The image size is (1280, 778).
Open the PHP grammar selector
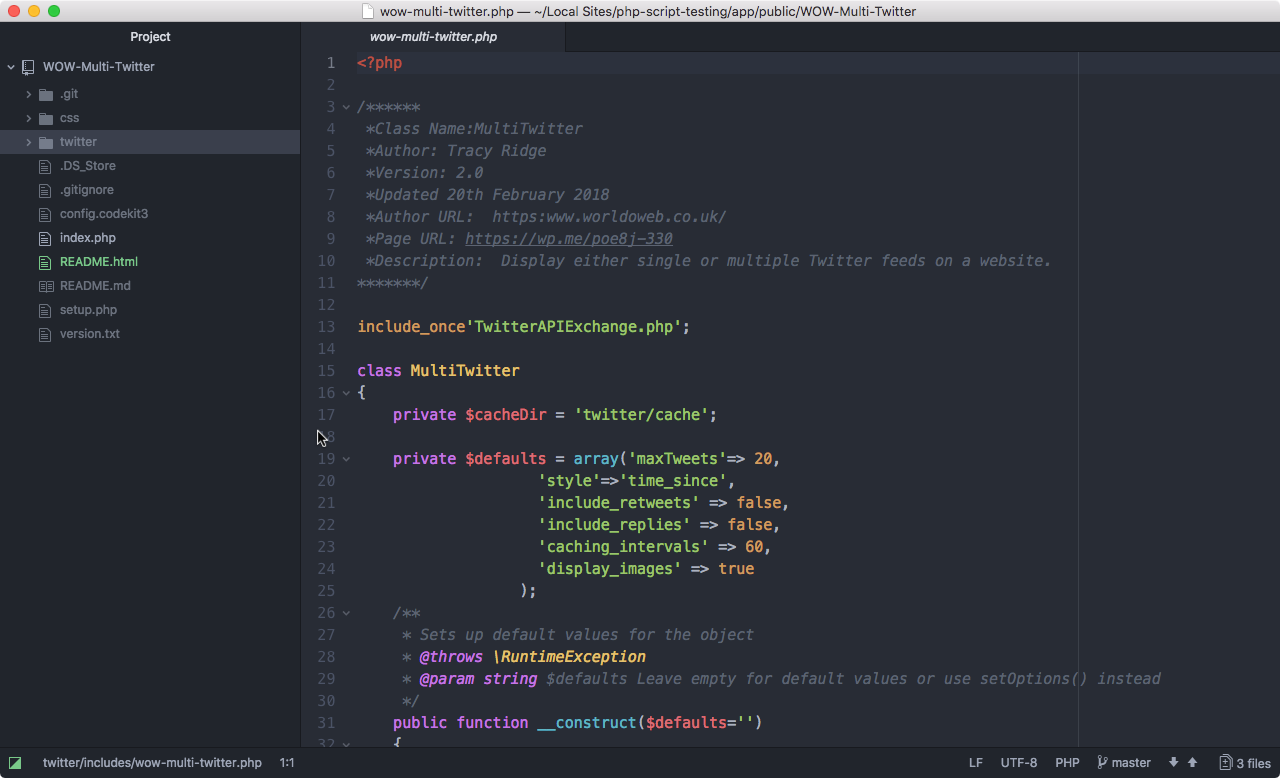pyautogui.click(x=1067, y=762)
